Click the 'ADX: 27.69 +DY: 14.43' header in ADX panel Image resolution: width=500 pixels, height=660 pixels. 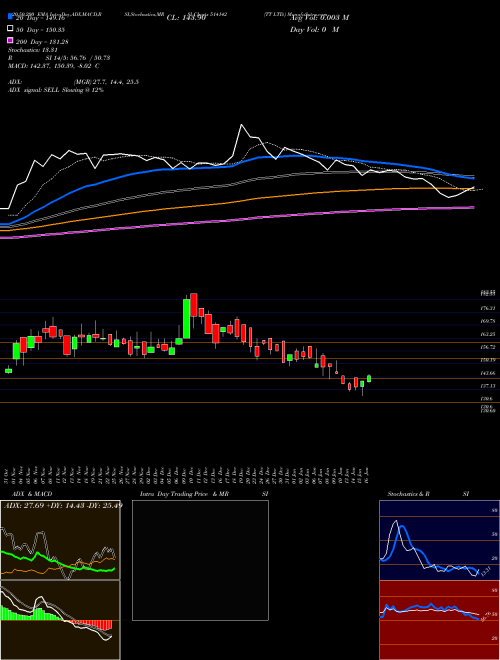pos(63,505)
